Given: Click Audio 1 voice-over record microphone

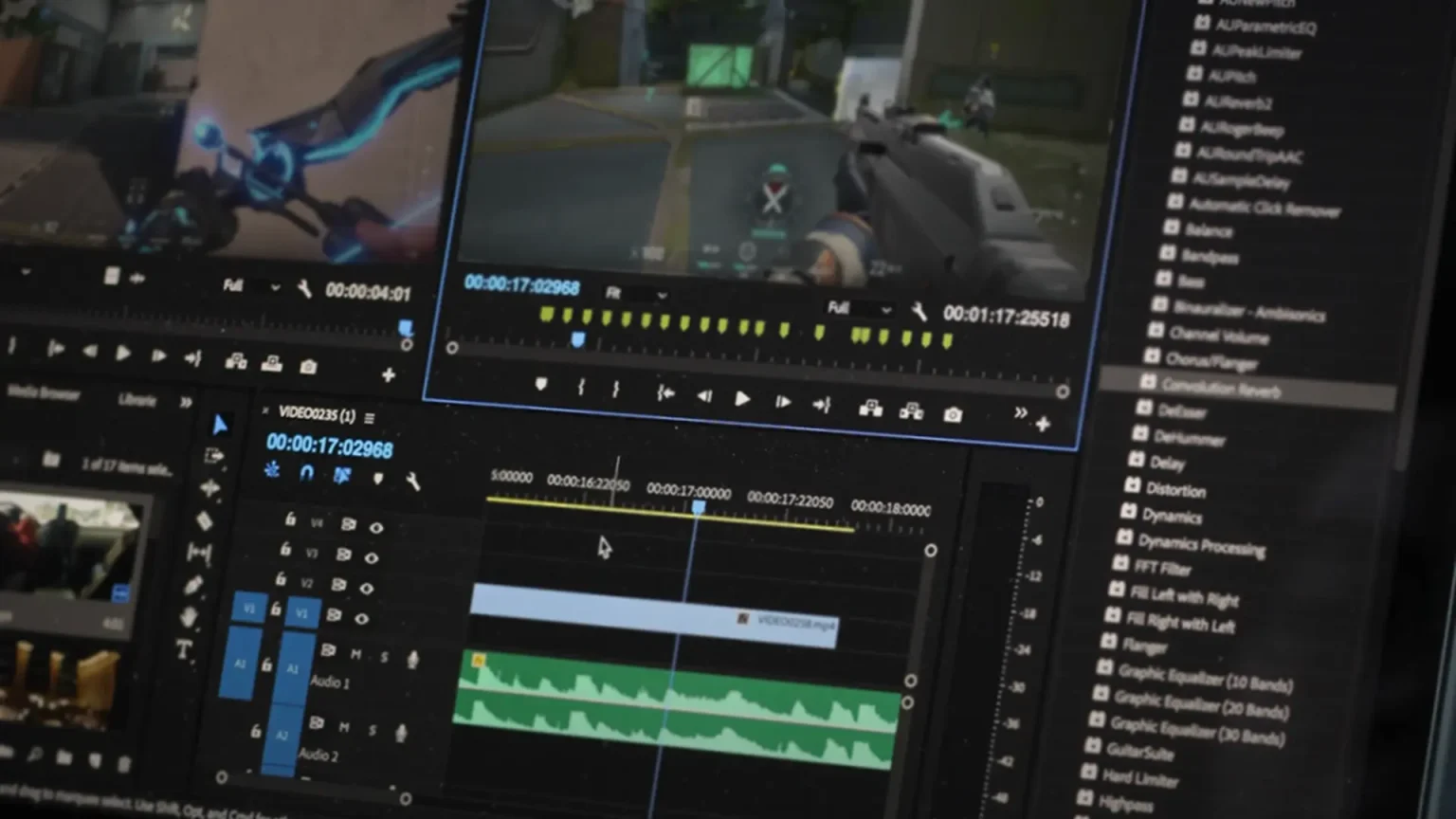Looking at the screenshot, I should click(x=412, y=660).
